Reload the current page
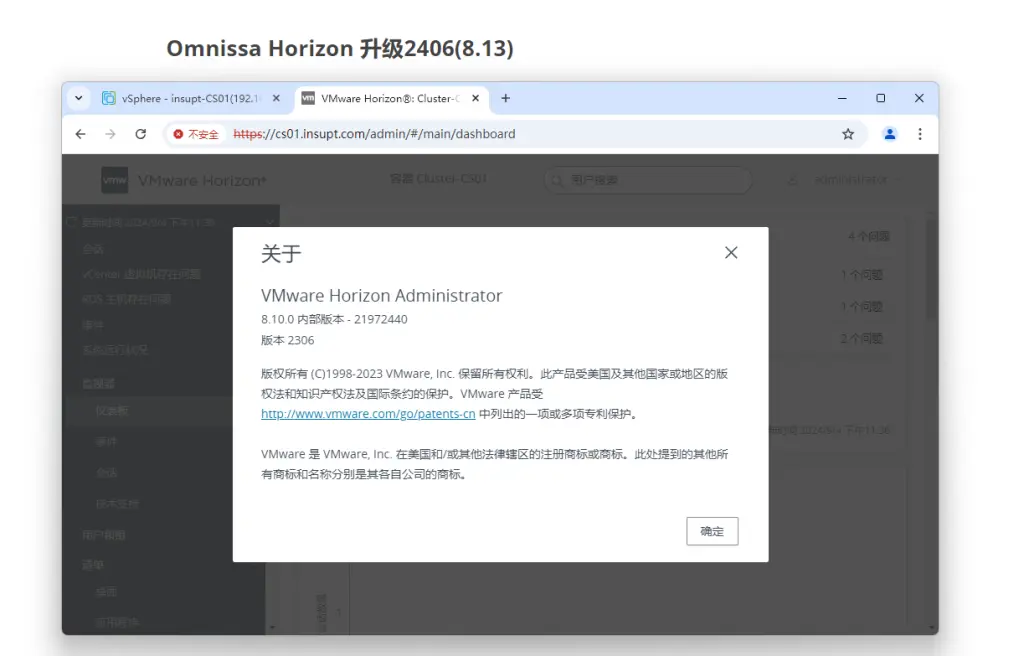 pos(141,134)
